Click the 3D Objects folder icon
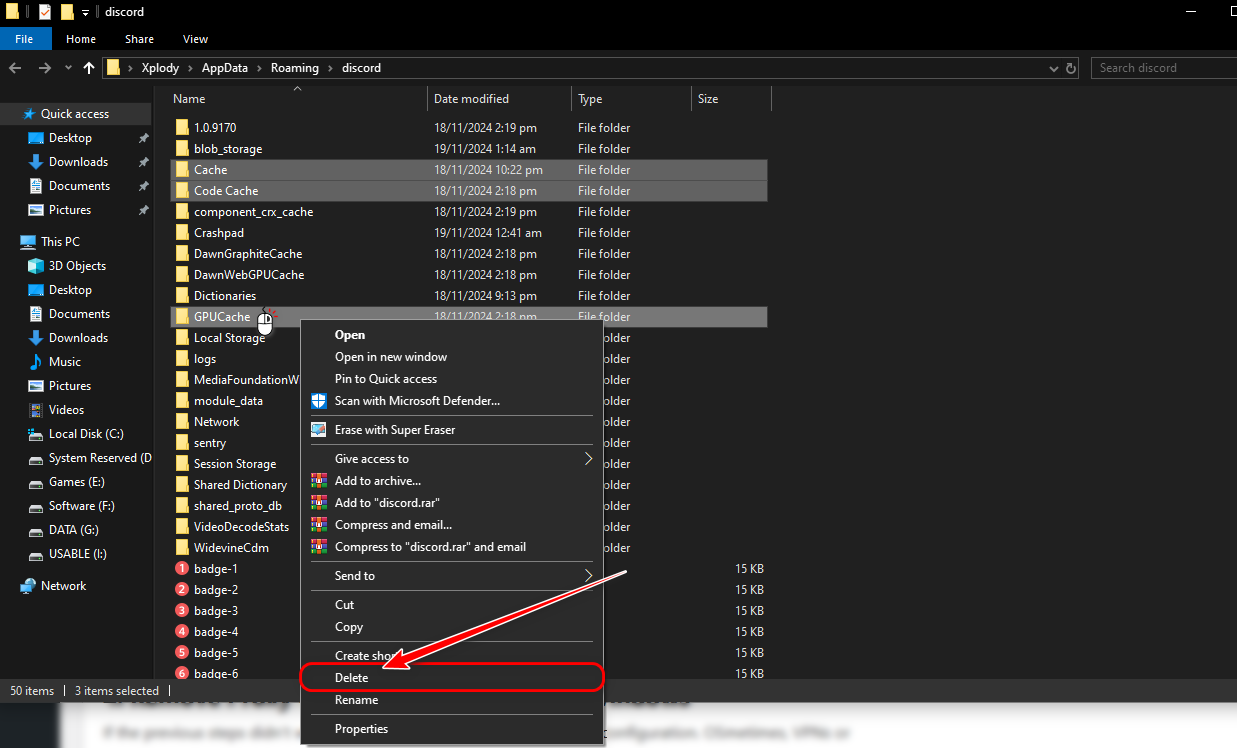The image size is (1237, 748). click(x=36, y=266)
